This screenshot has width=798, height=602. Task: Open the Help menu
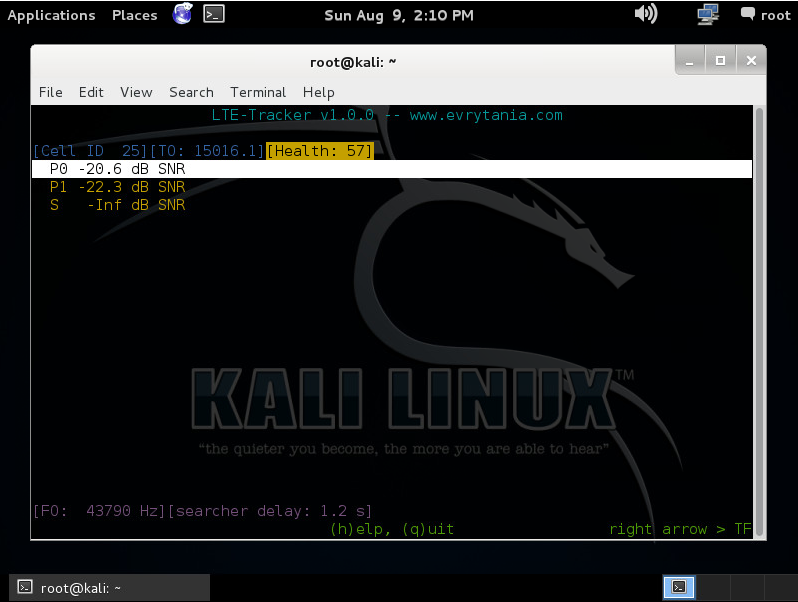click(319, 92)
